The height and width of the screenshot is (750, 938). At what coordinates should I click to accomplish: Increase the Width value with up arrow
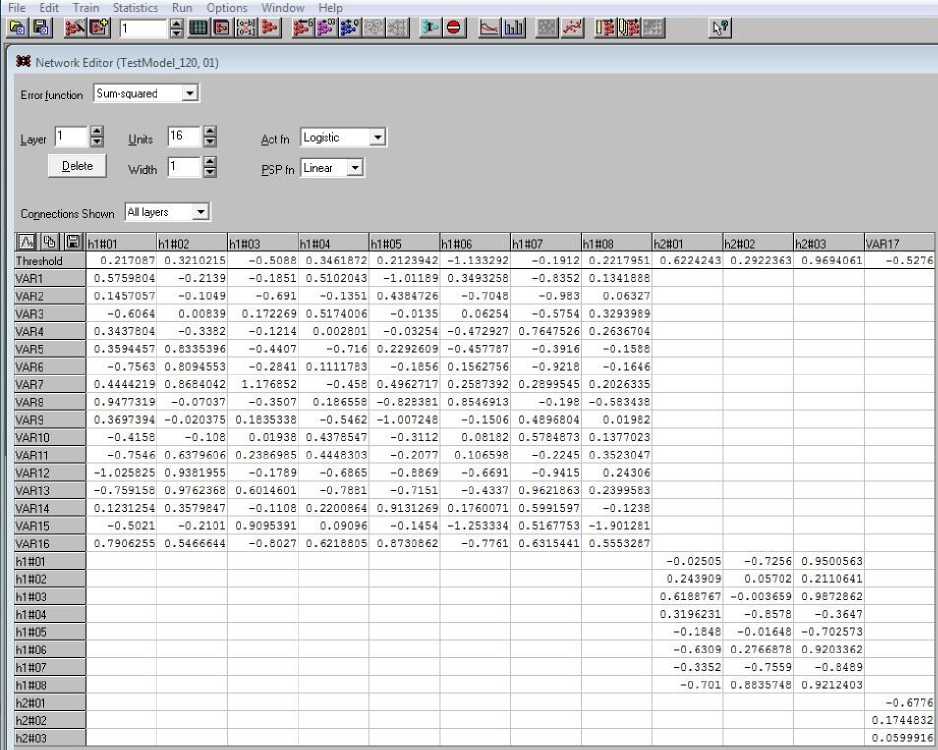pyautogui.click(x=209, y=162)
